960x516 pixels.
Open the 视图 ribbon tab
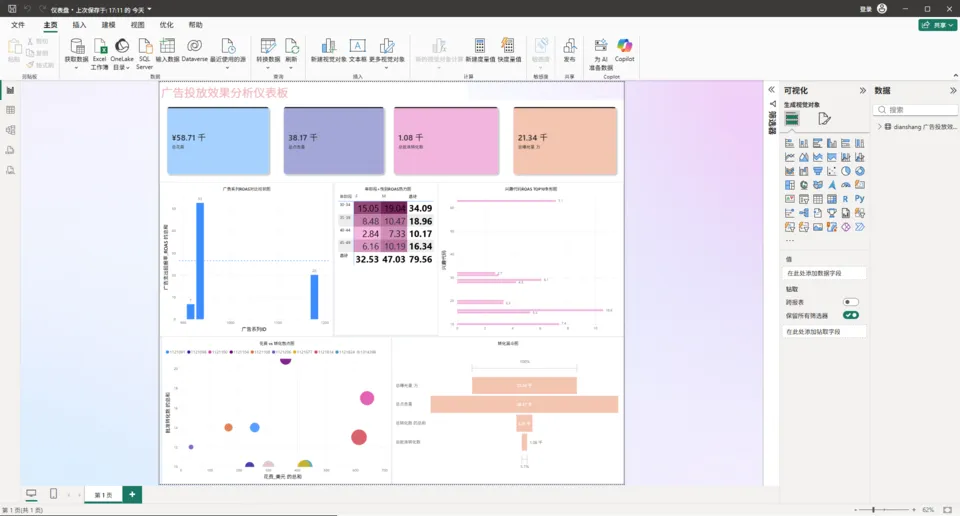pos(138,25)
